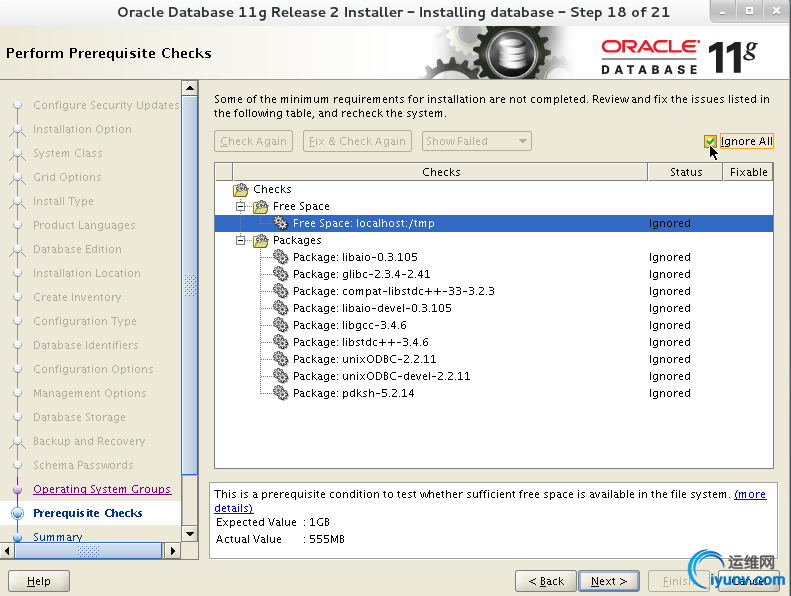Screen dimensions: 791x596
Task: Click the gear icon for Package: libstdc++-3.4.6
Action: pos(280,342)
